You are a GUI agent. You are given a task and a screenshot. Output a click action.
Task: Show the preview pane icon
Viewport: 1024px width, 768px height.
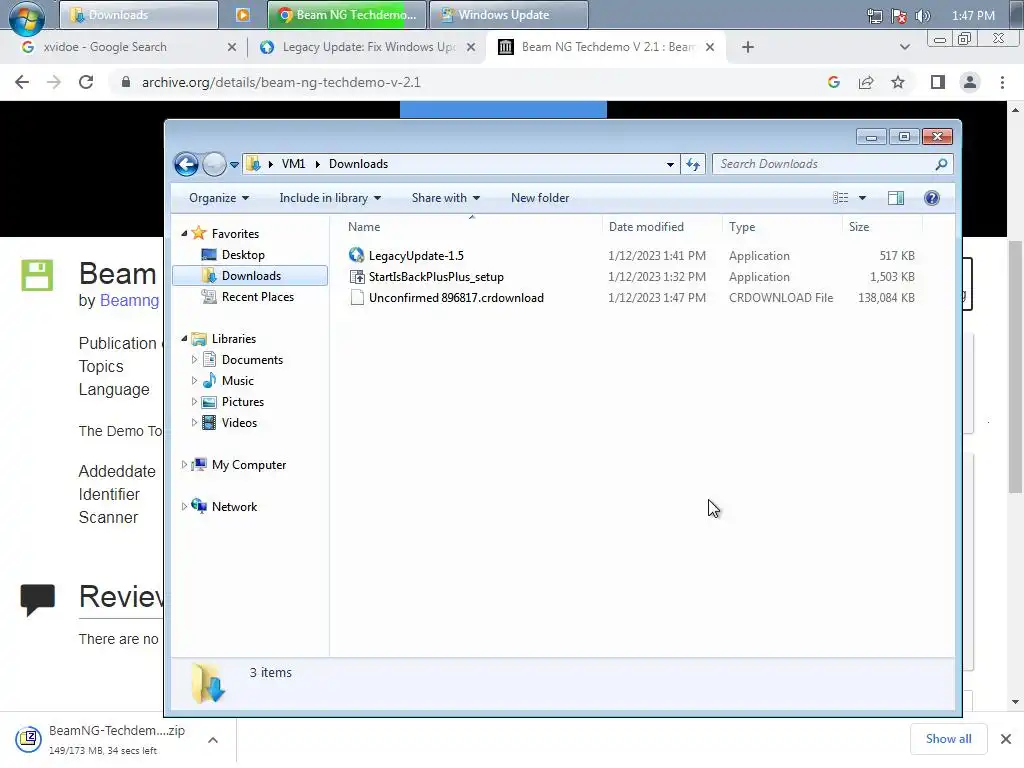(896, 198)
